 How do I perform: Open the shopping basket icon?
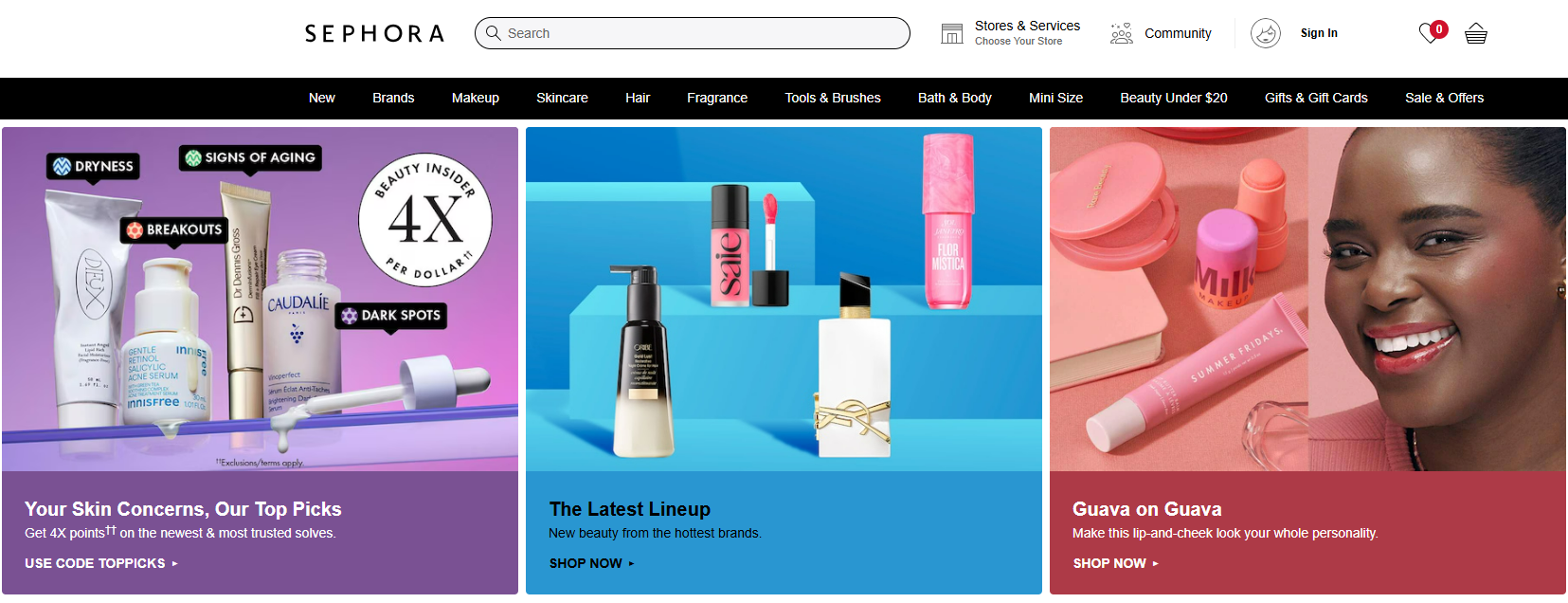click(x=1476, y=33)
